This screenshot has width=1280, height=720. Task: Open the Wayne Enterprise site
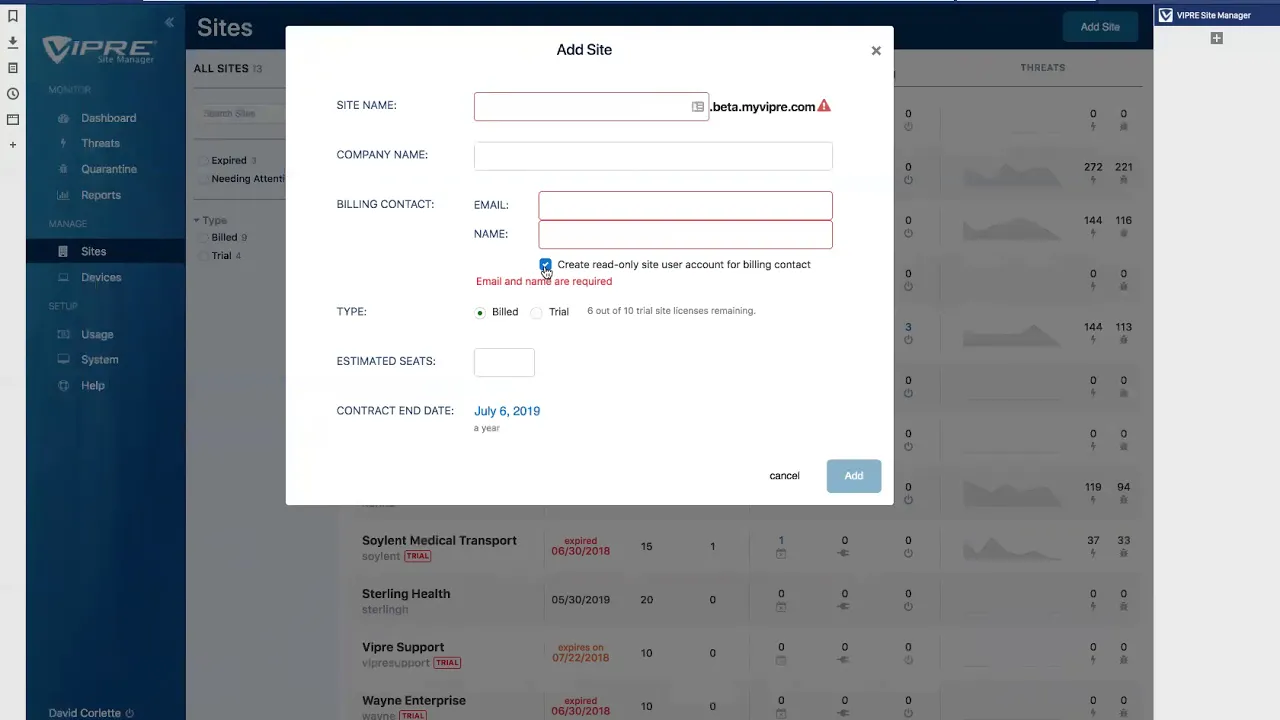click(x=414, y=700)
